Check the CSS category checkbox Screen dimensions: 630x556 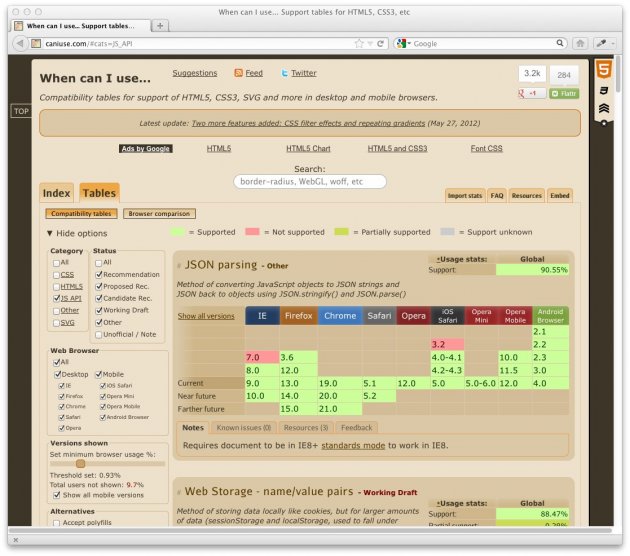(x=56, y=275)
